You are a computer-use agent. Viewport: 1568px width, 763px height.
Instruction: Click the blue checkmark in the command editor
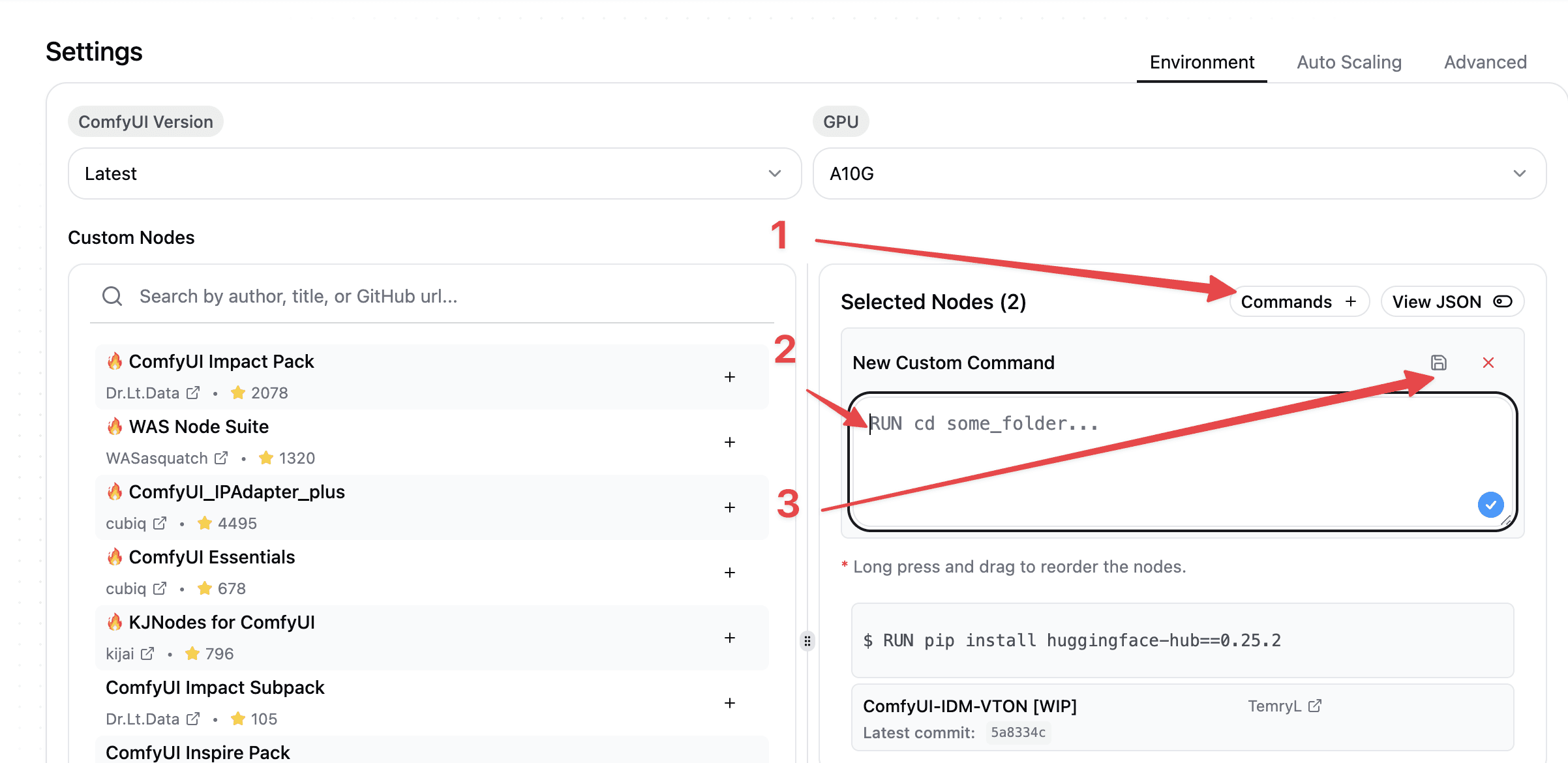click(1490, 504)
